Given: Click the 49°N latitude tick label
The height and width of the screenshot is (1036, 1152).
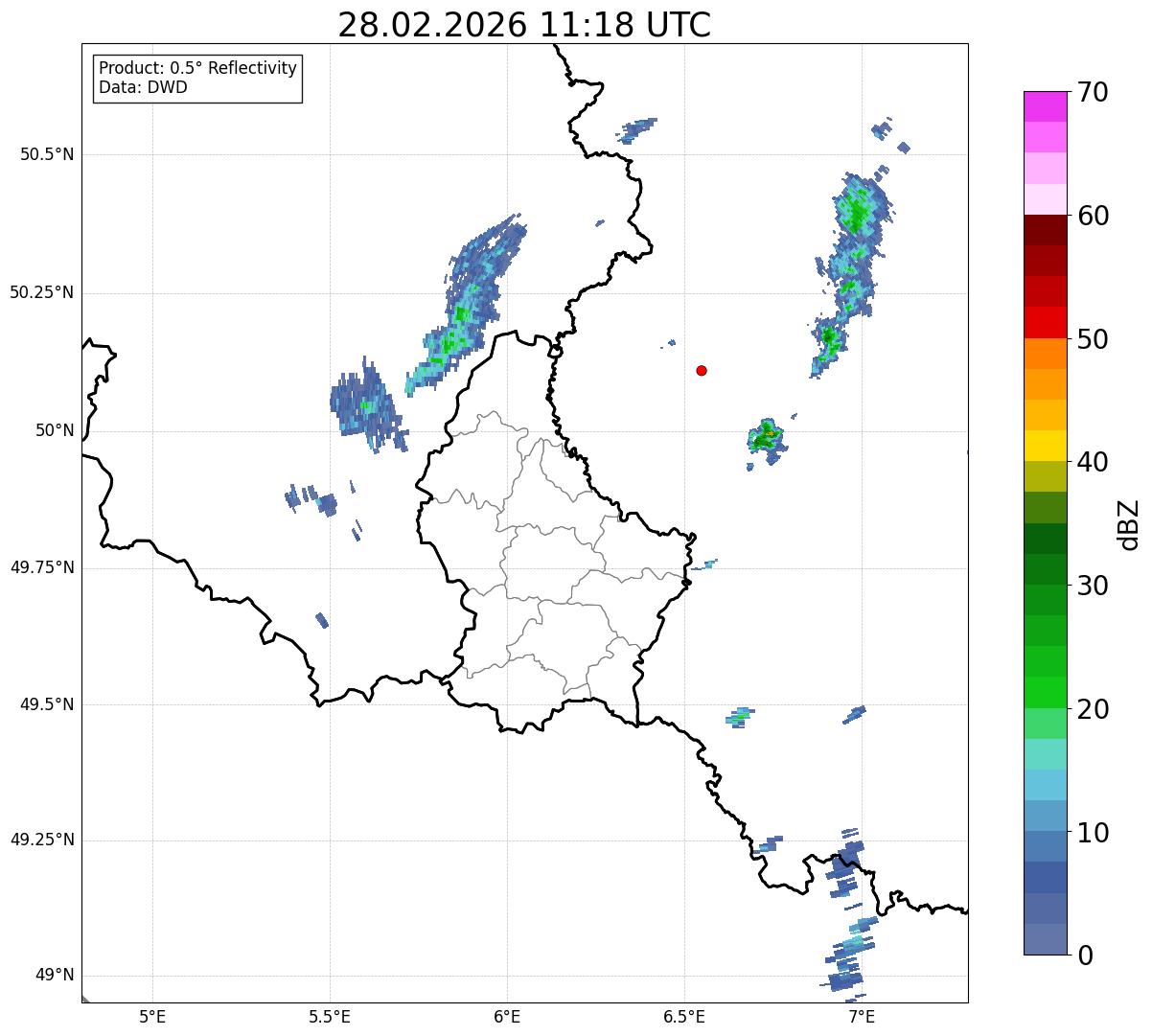Looking at the screenshot, I should click(54, 976).
